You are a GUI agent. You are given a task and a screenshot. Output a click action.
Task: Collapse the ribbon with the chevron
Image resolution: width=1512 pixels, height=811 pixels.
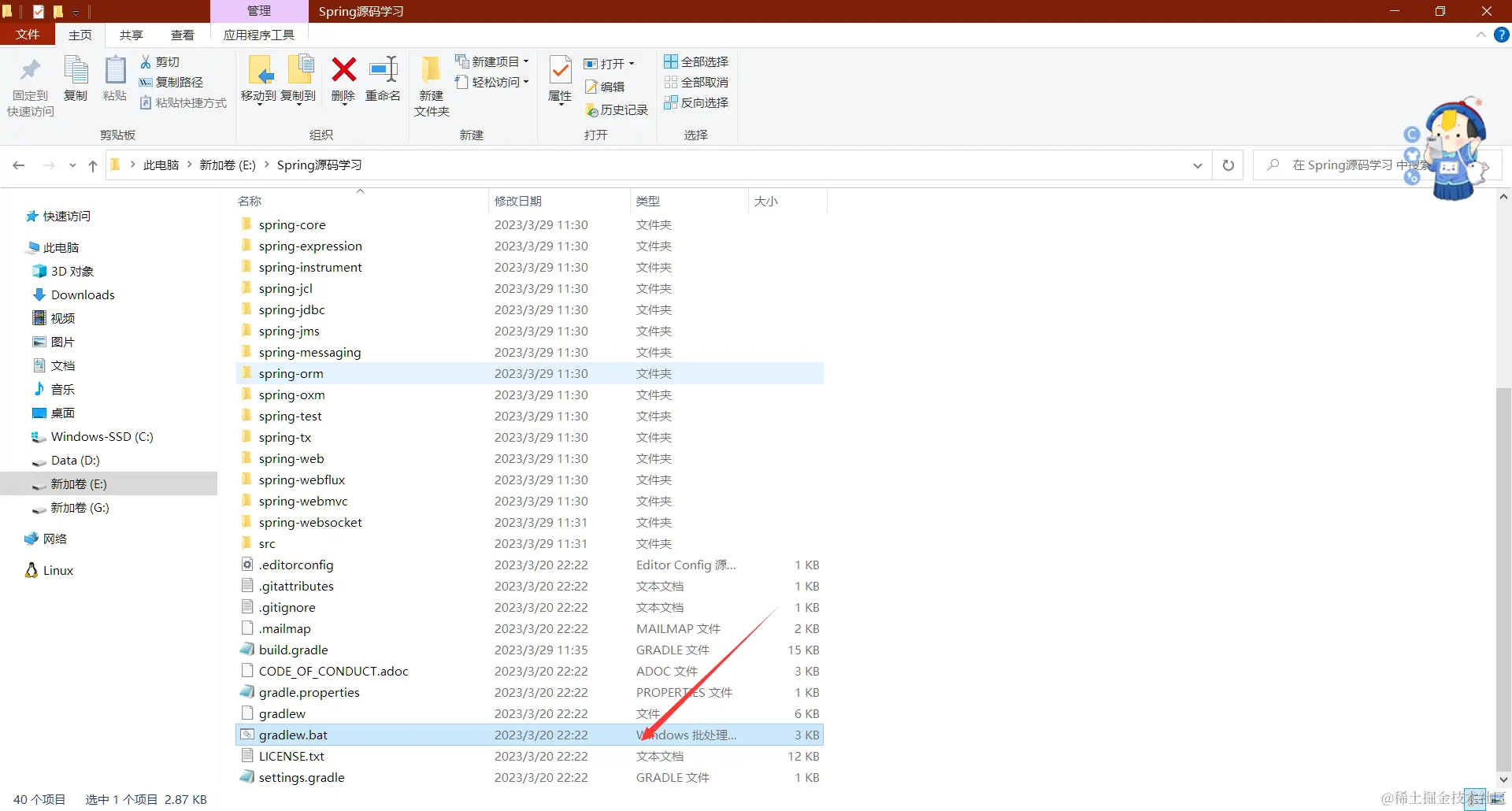(x=1480, y=35)
